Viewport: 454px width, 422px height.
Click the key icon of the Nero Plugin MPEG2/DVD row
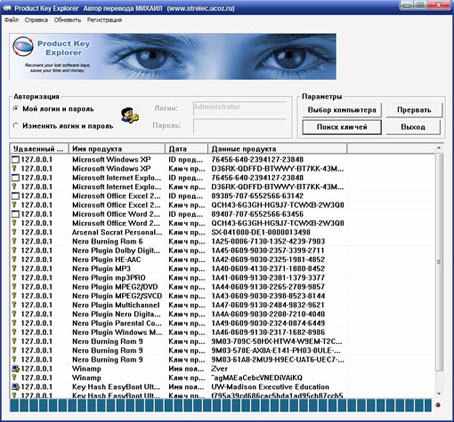click(x=14, y=287)
